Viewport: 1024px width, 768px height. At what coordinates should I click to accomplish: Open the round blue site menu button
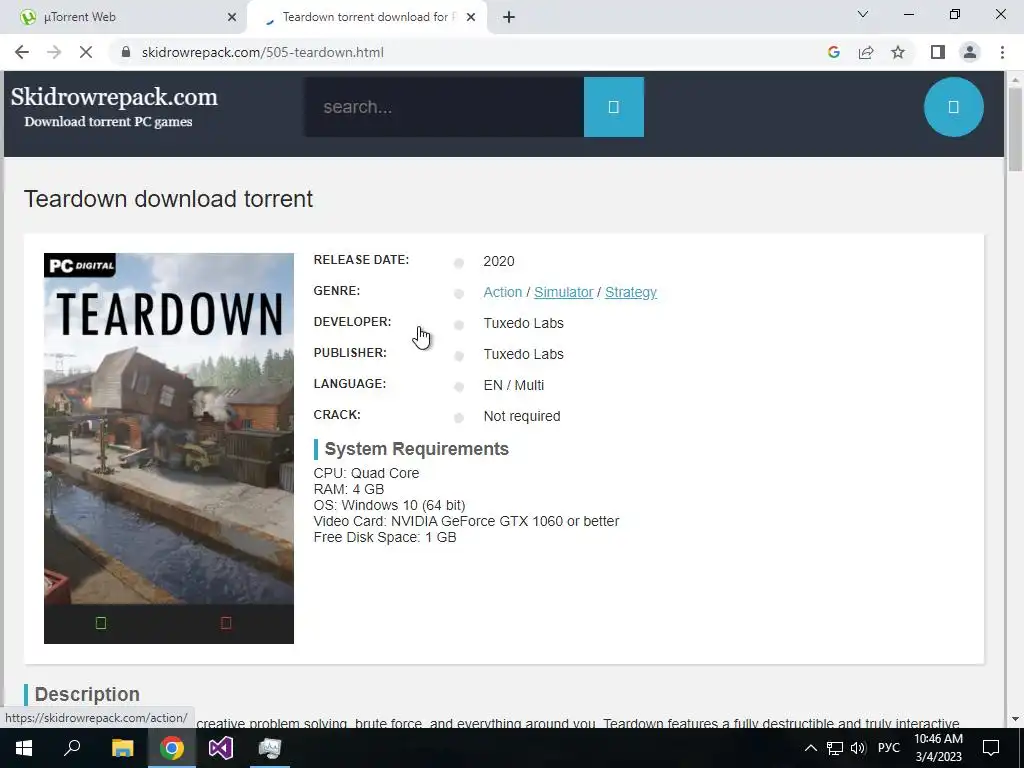(953, 107)
